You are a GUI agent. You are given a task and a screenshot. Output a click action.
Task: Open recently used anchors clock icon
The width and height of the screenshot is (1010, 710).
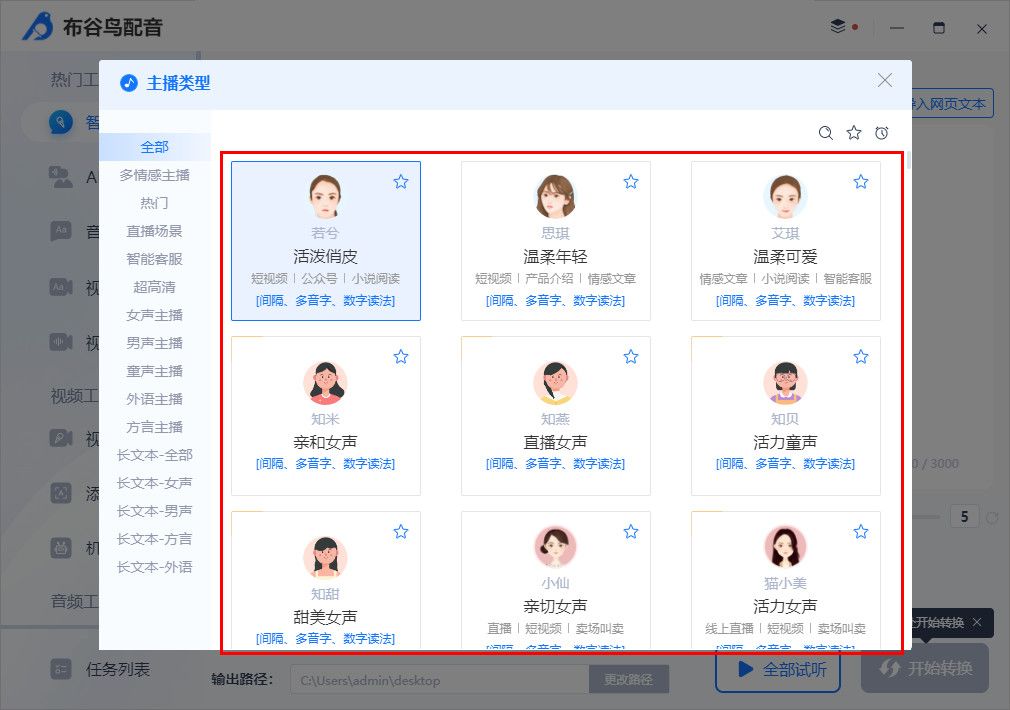pos(882,133)
